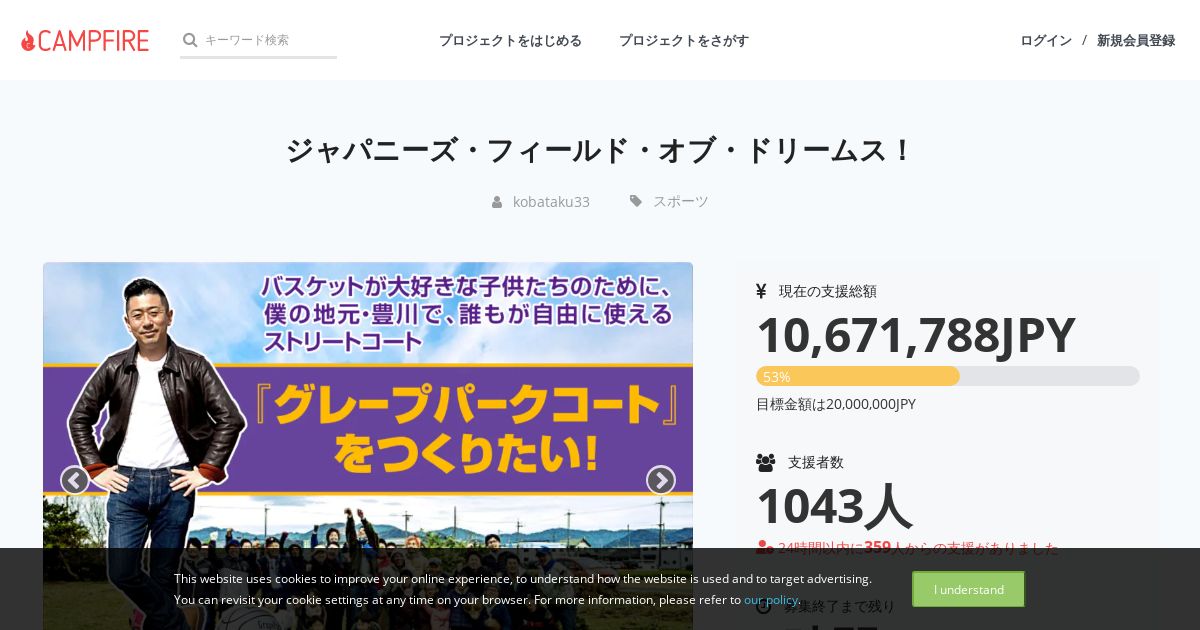Accept cookies with I understand button
The image size is (1200, 630).
(968, 589)
